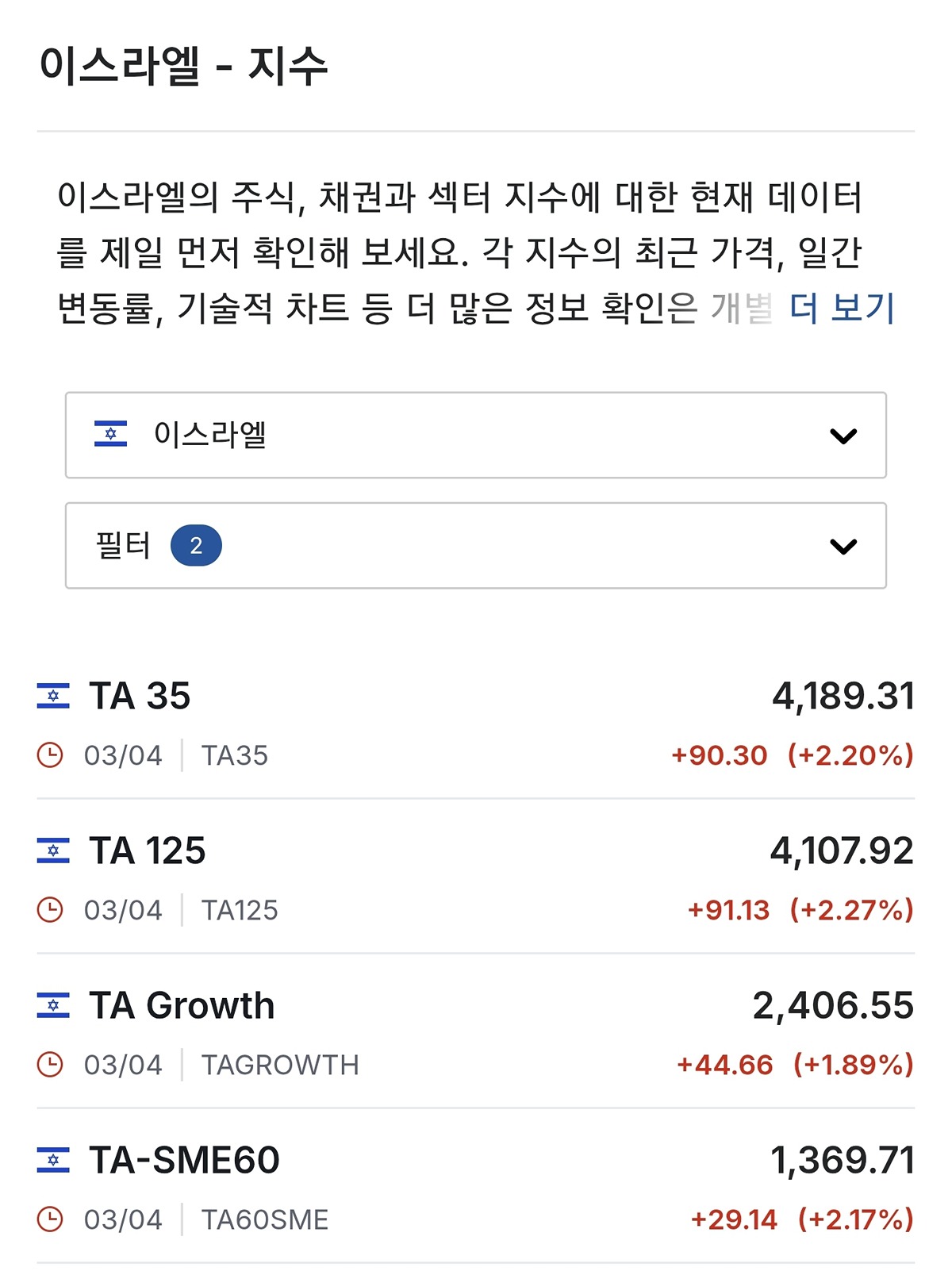Image resolution: width=952 pixels, height=1271 pixels.
Task: Click the clock icon under TA 125
Action: tap(50, 909)
